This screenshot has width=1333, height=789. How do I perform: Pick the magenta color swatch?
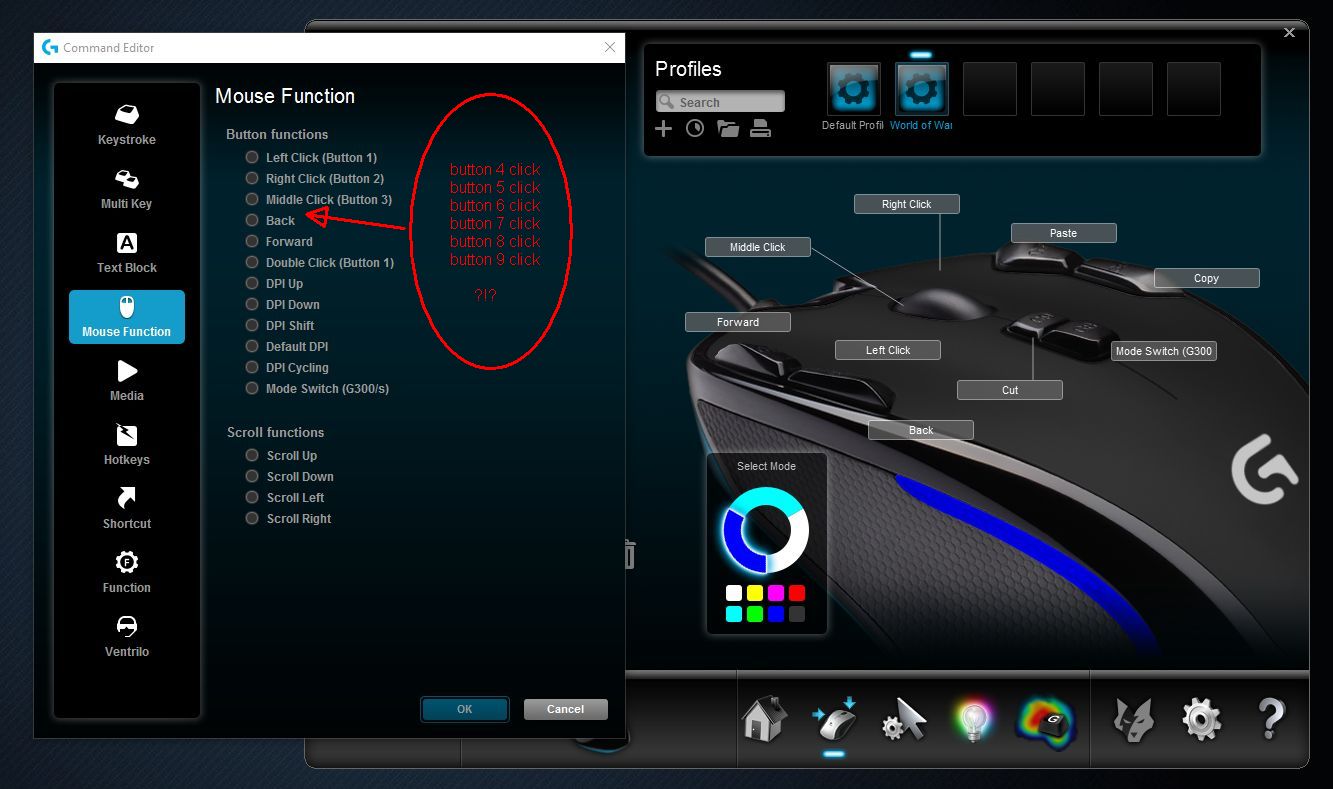click(x=776, y=593)
